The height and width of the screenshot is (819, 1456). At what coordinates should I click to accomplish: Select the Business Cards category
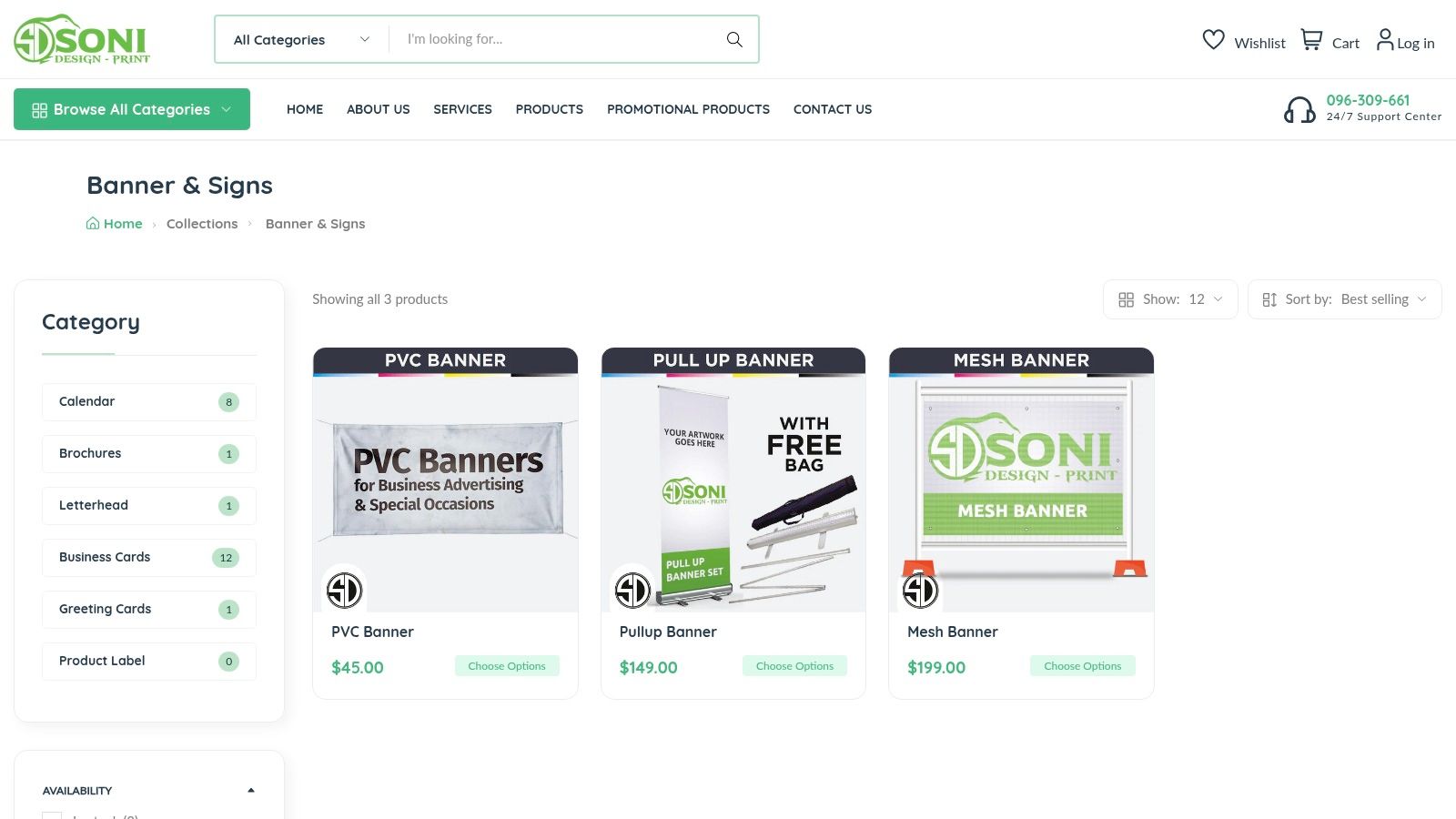point(149,557)
